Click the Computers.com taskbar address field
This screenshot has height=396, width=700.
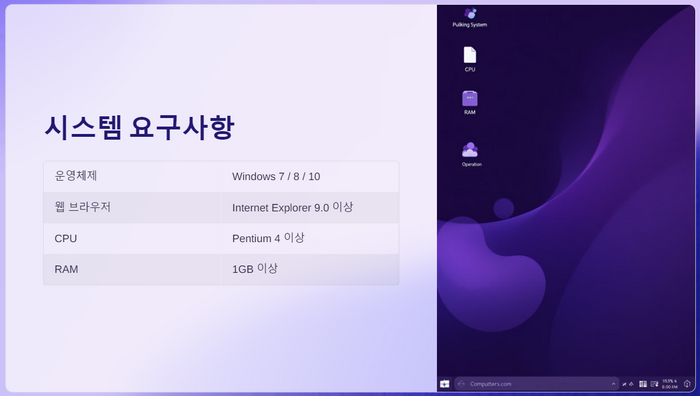click(537, 383)
